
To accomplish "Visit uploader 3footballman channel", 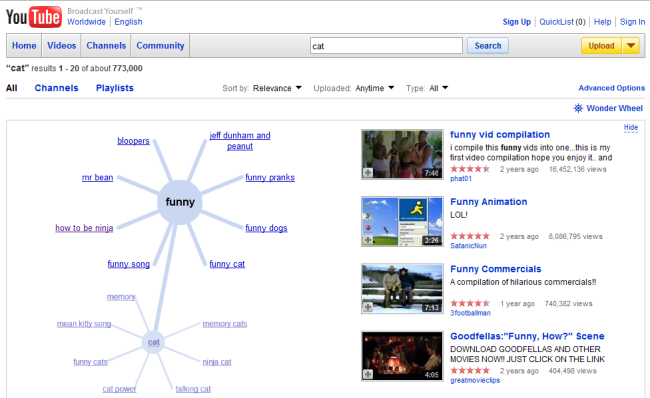I will [x=471, y=313].
